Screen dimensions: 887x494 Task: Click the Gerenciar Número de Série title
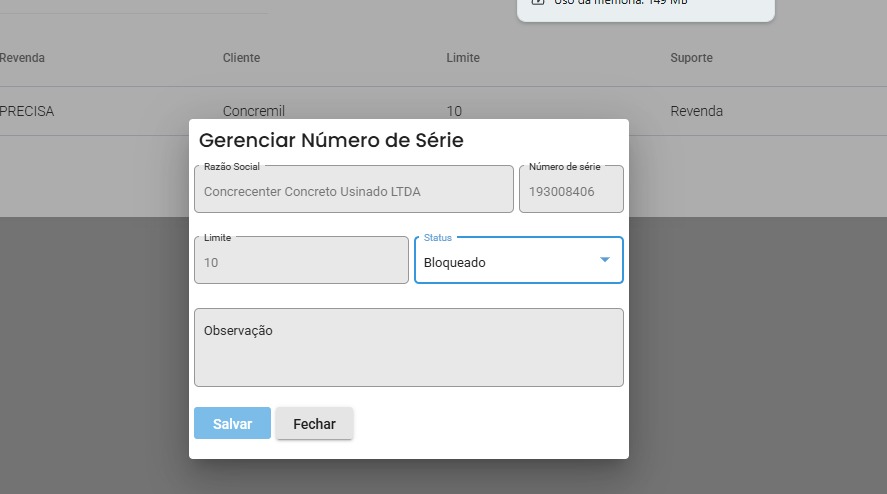point(331,140)
